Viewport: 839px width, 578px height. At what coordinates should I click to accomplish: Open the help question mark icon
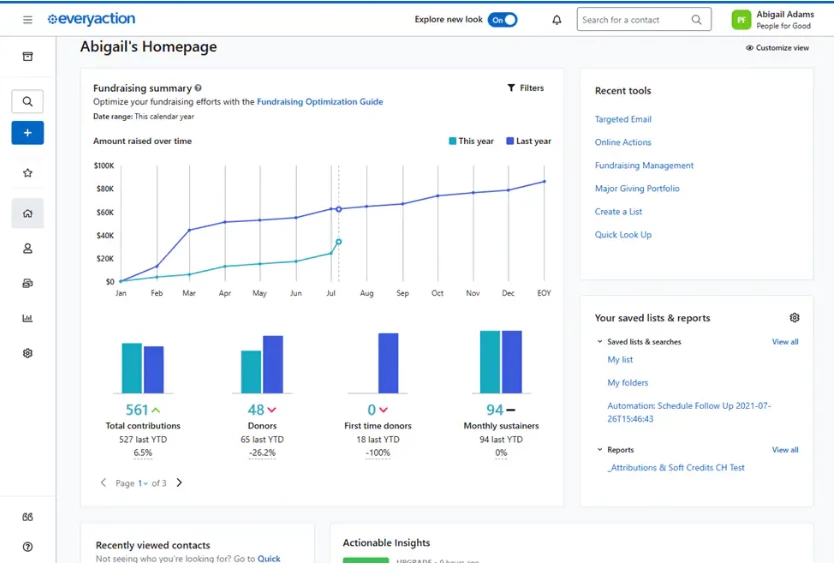(x=27, y=547)
